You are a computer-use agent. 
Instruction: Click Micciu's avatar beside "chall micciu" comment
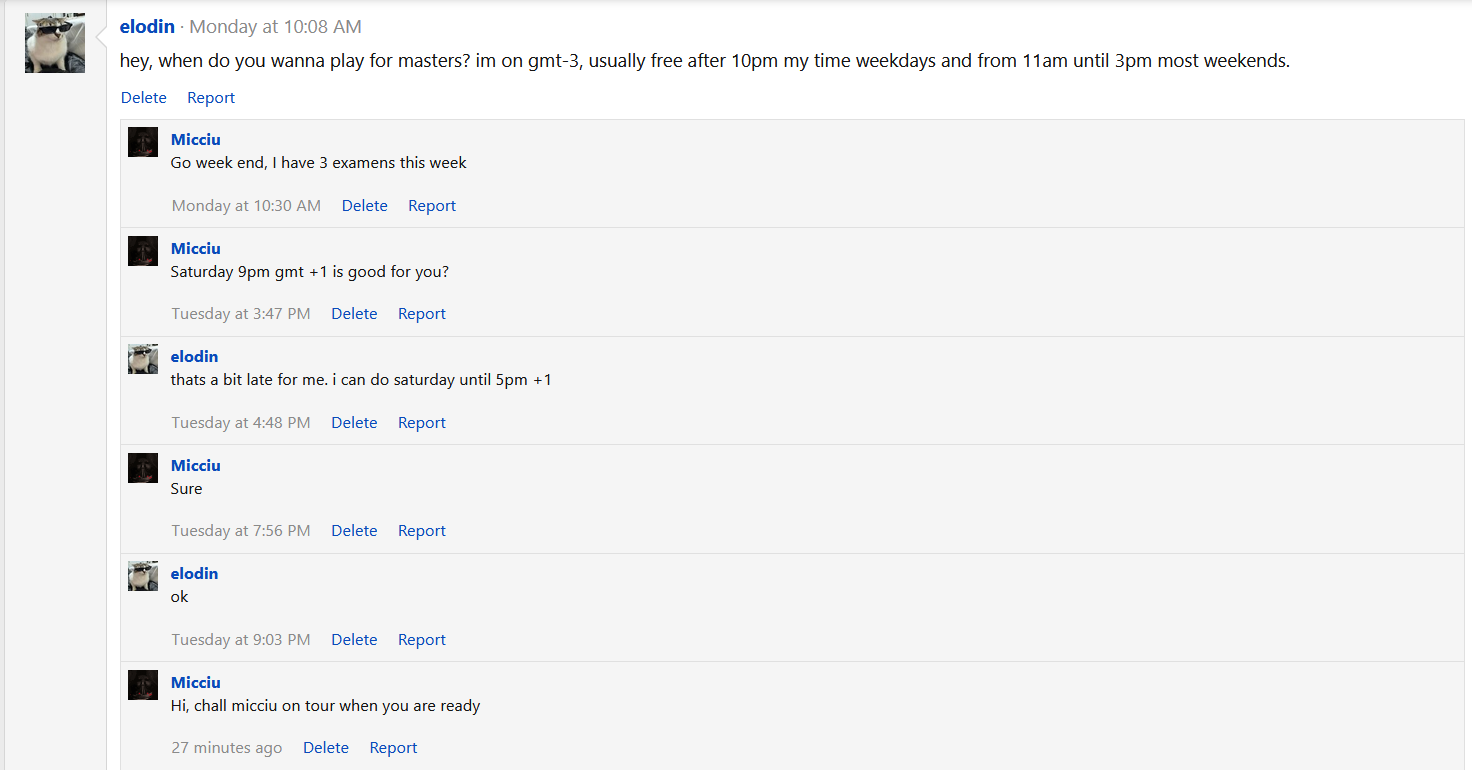[143, 685]
